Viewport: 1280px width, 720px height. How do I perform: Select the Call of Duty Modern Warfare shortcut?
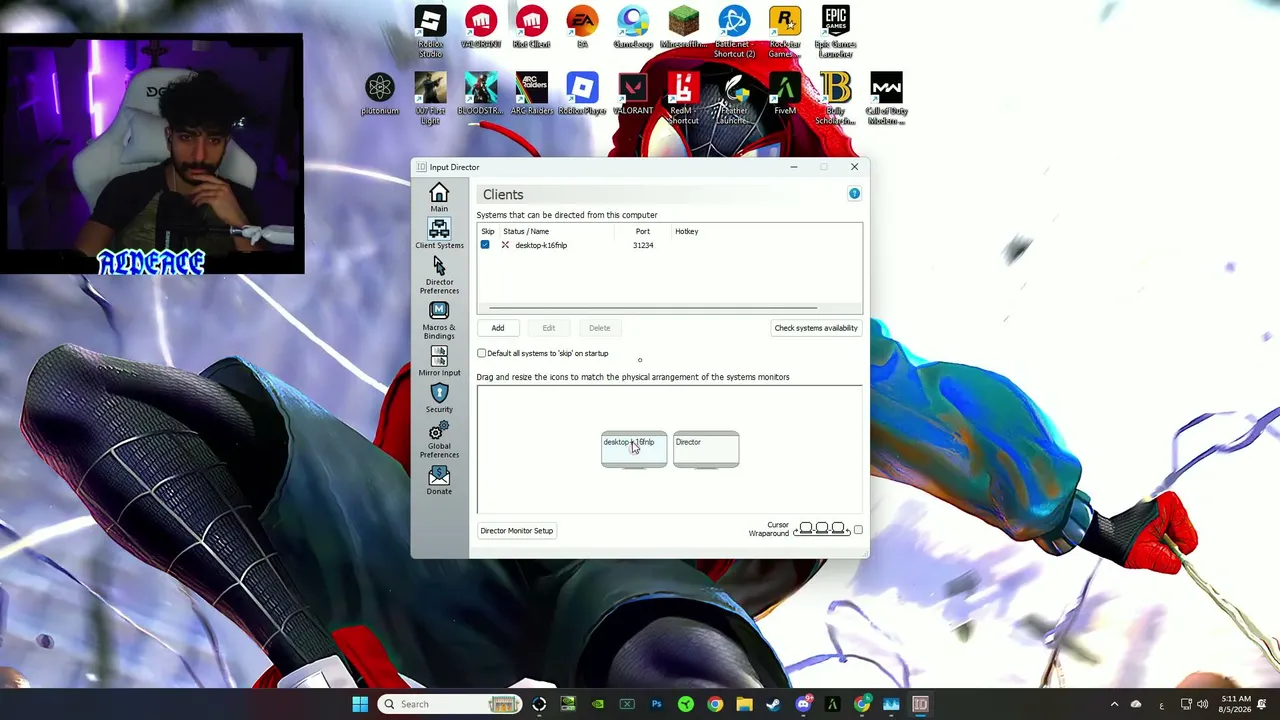[886, 98]
